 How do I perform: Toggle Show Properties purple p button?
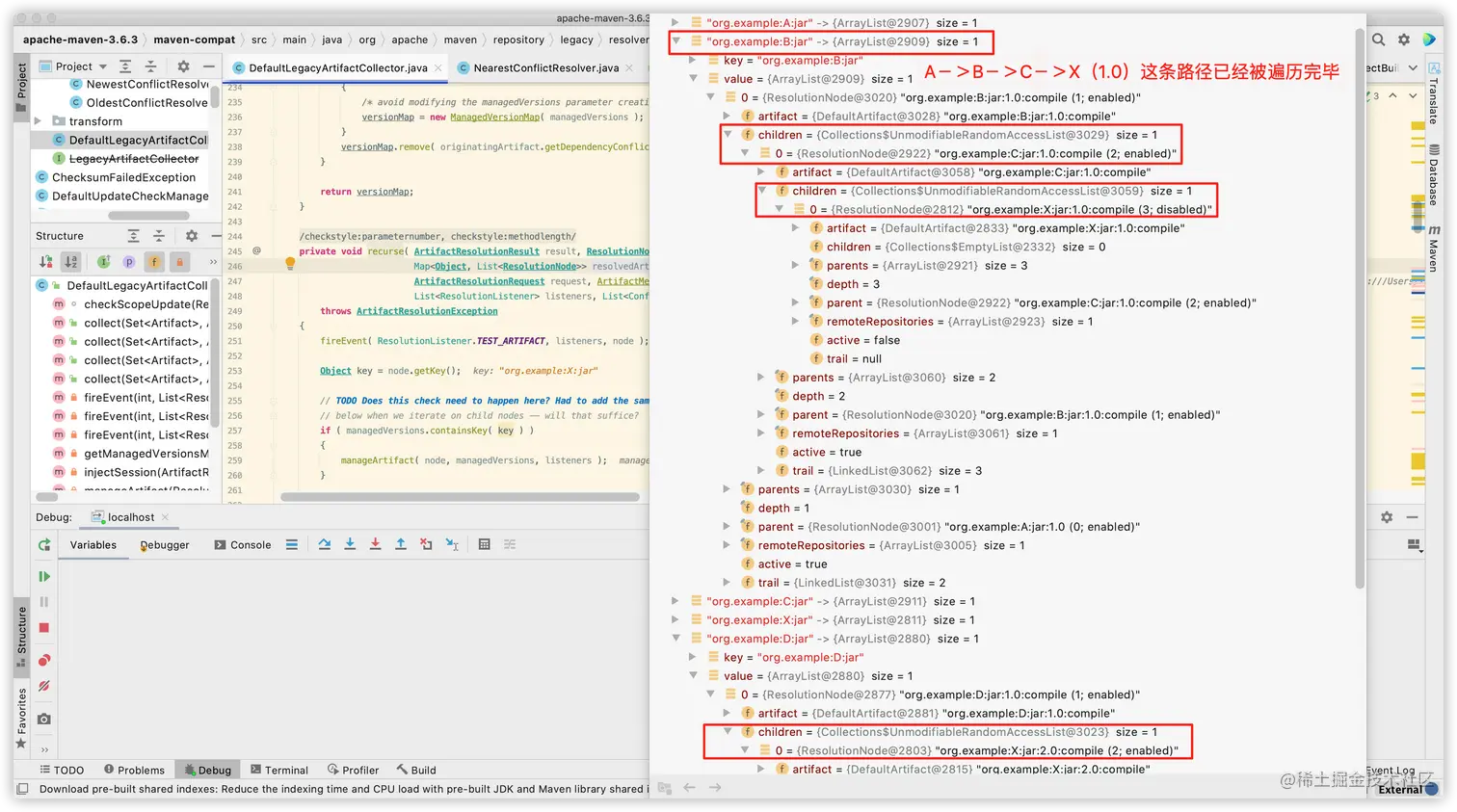click(x=128, y=262)
